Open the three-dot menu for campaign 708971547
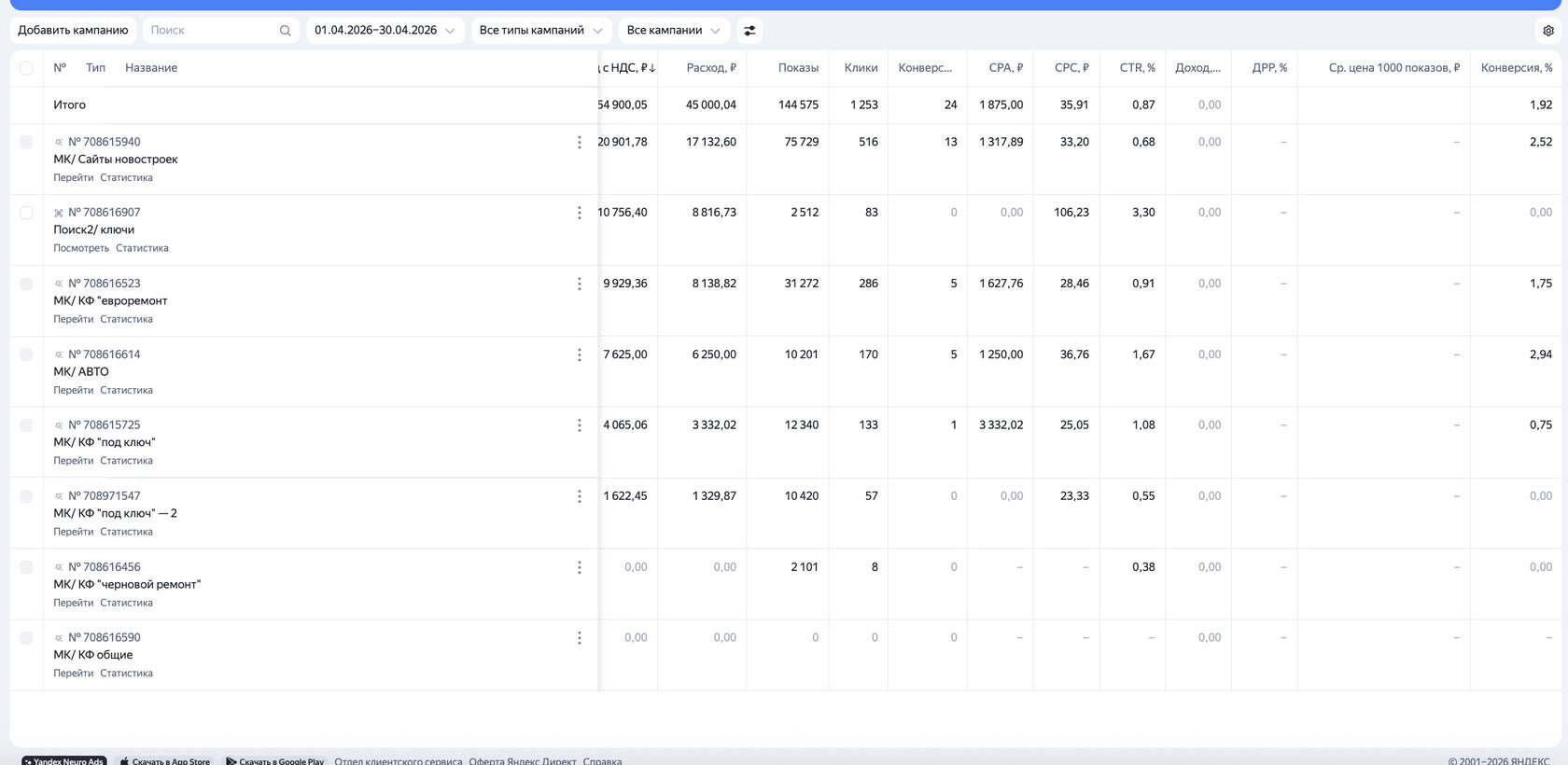 coord(579,496)
